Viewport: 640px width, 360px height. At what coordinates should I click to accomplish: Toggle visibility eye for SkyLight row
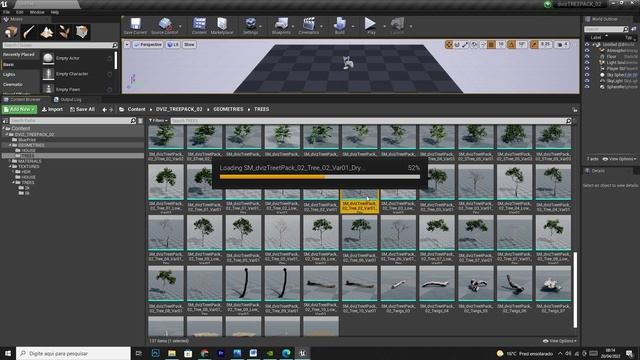point(587,81)
